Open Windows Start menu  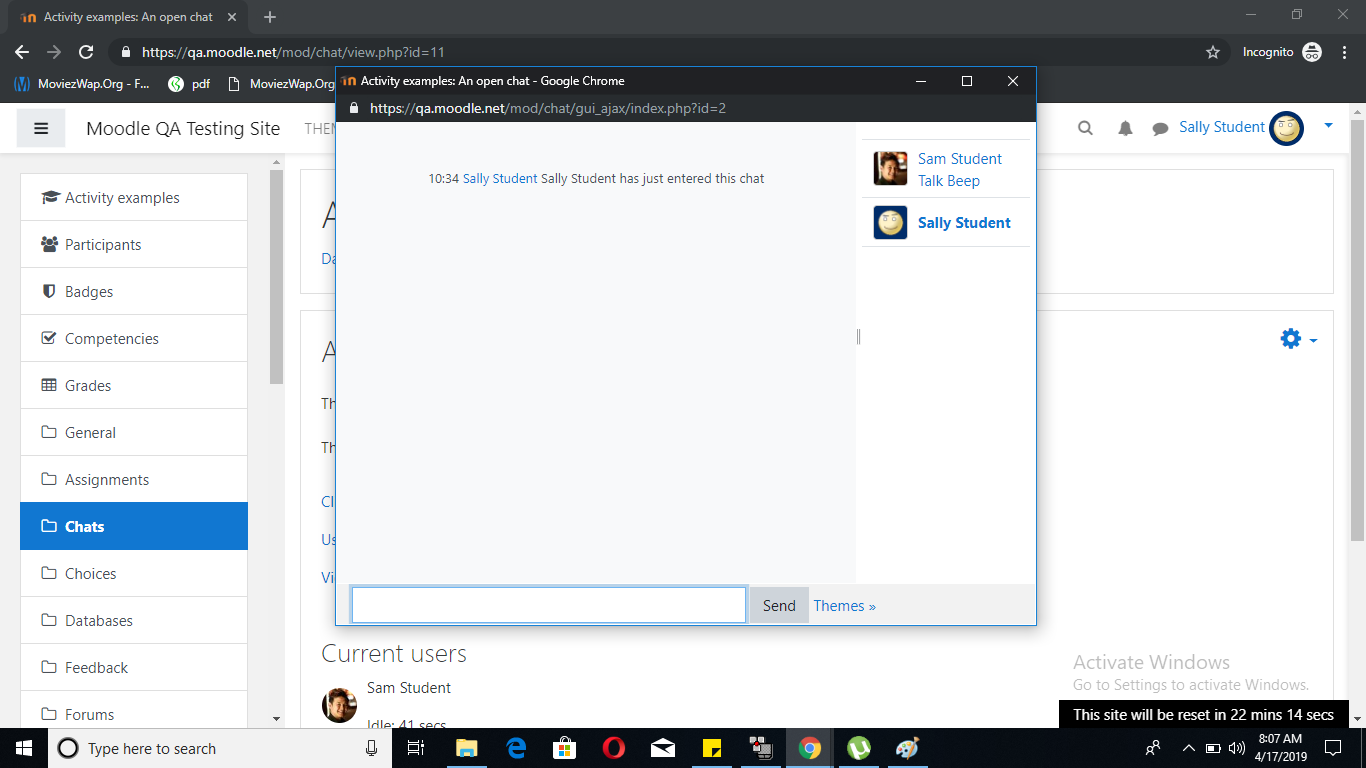[23, 748]
